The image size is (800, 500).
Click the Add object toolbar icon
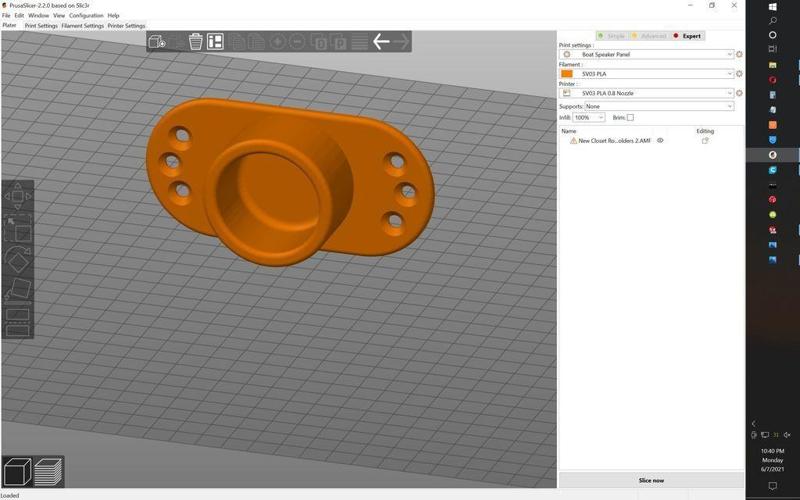coord(157,41)
